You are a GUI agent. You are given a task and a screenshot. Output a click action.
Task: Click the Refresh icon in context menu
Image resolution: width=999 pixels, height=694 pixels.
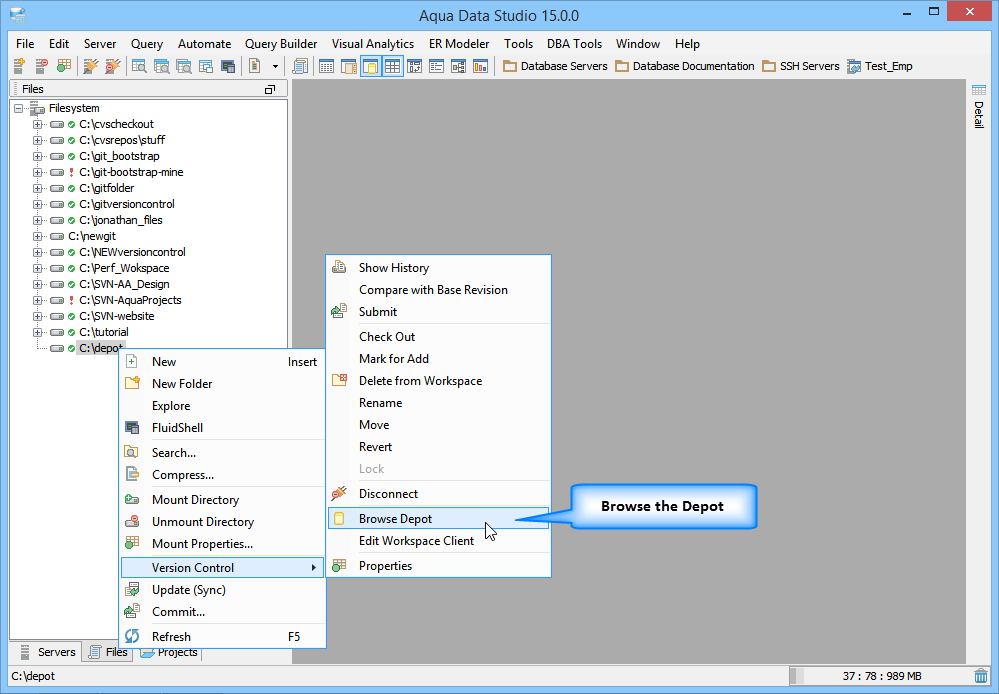132,636
